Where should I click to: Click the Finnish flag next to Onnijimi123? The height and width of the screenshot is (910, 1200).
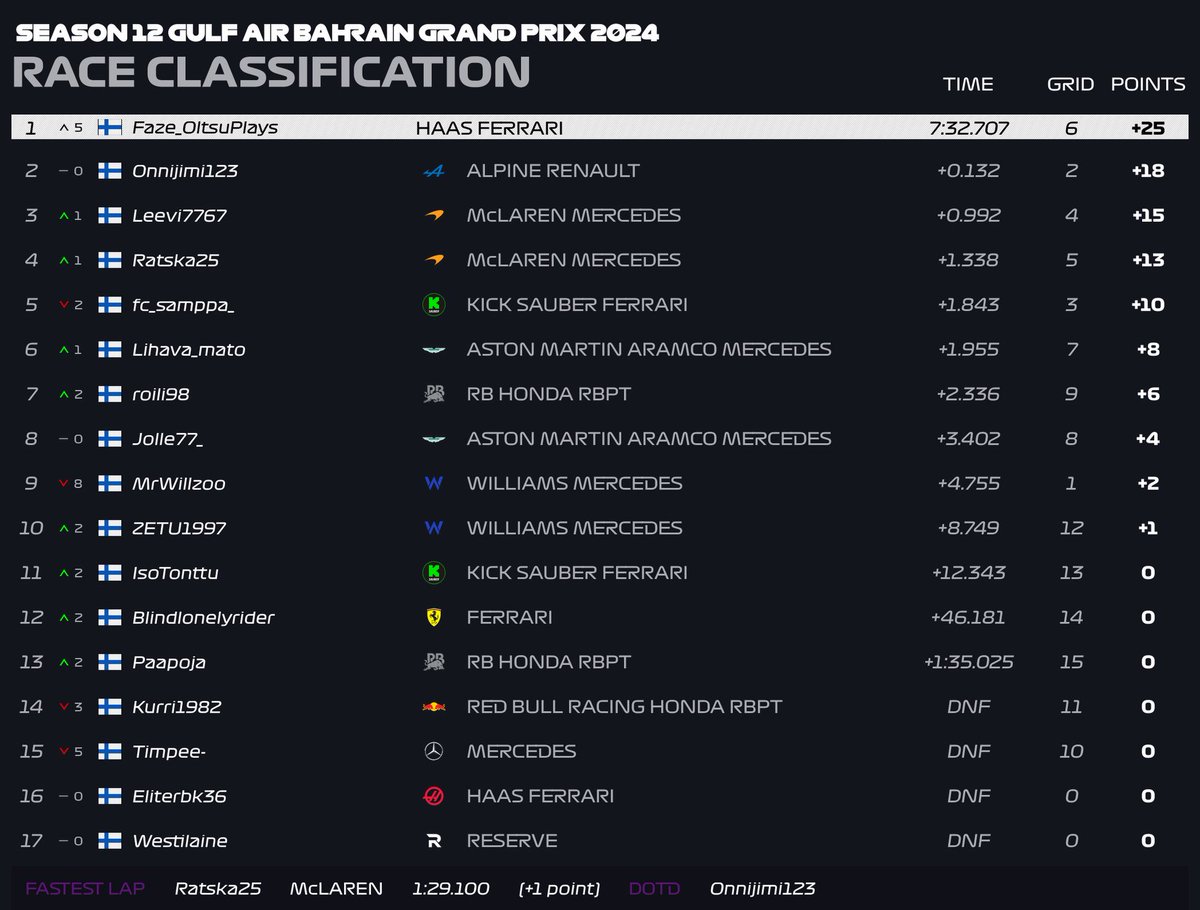[110, 171]
